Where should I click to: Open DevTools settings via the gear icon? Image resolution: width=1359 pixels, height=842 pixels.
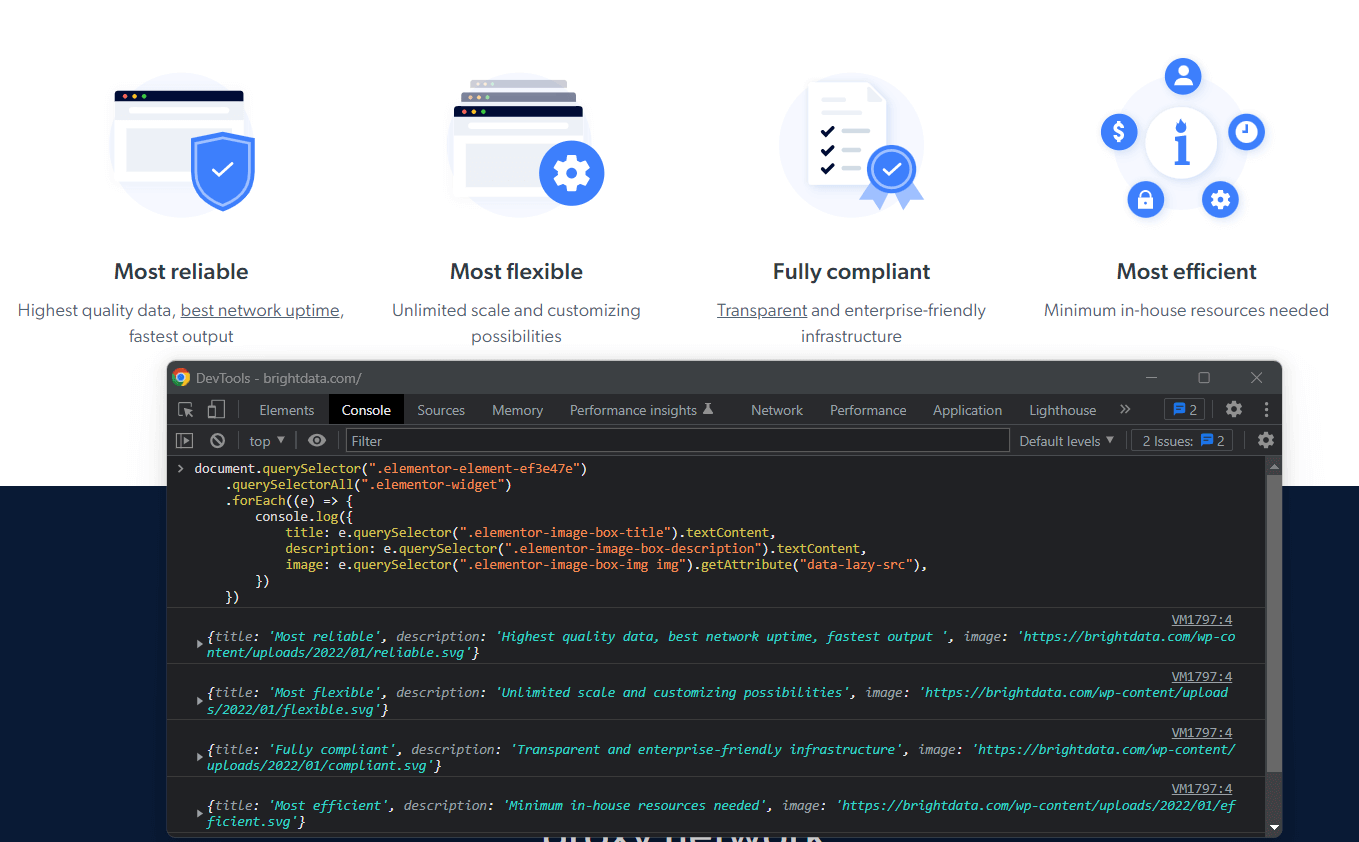pyautogui.click(x=1233, y=409)
